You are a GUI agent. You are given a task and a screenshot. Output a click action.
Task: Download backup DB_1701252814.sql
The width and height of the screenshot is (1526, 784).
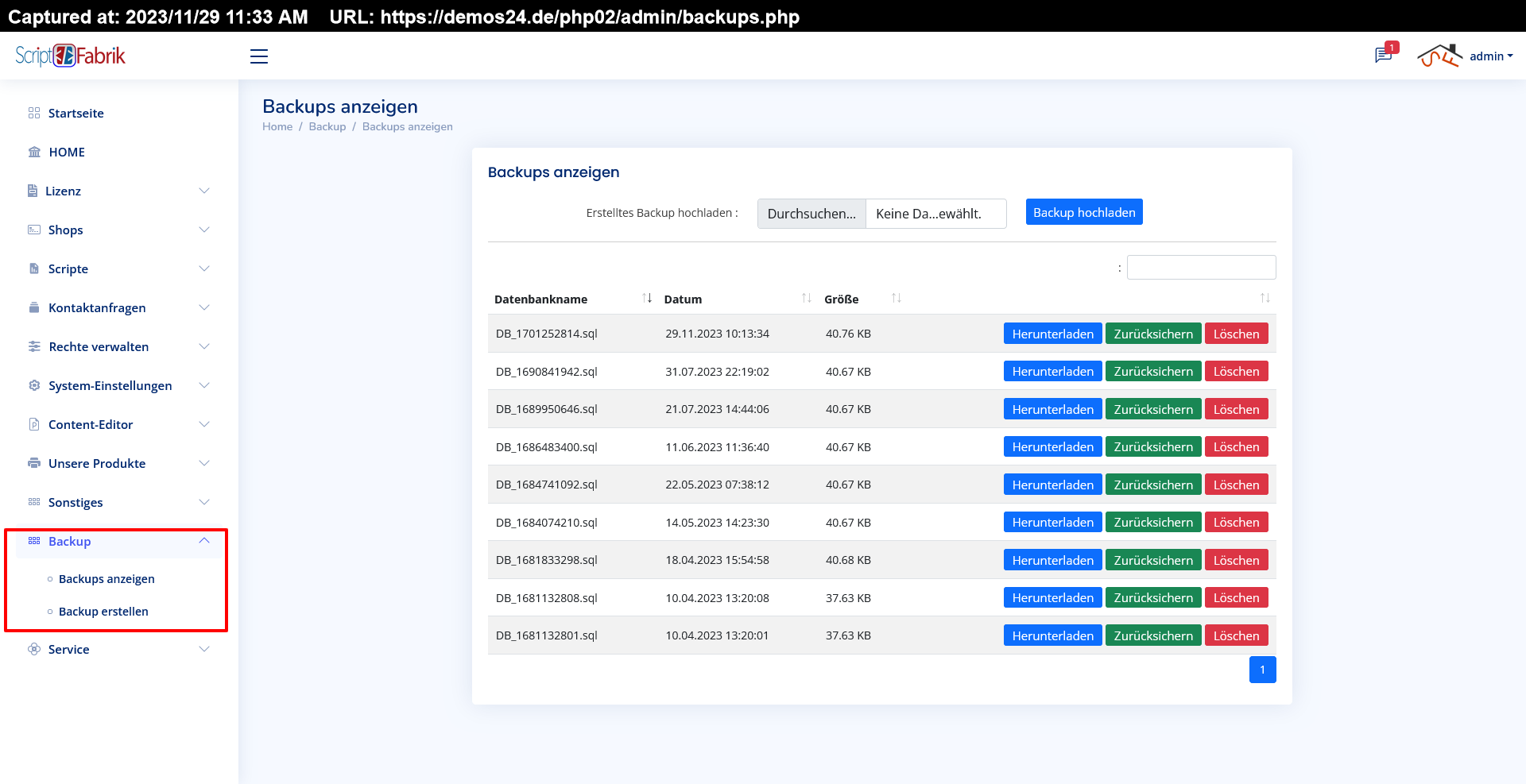pos(1052,334)
